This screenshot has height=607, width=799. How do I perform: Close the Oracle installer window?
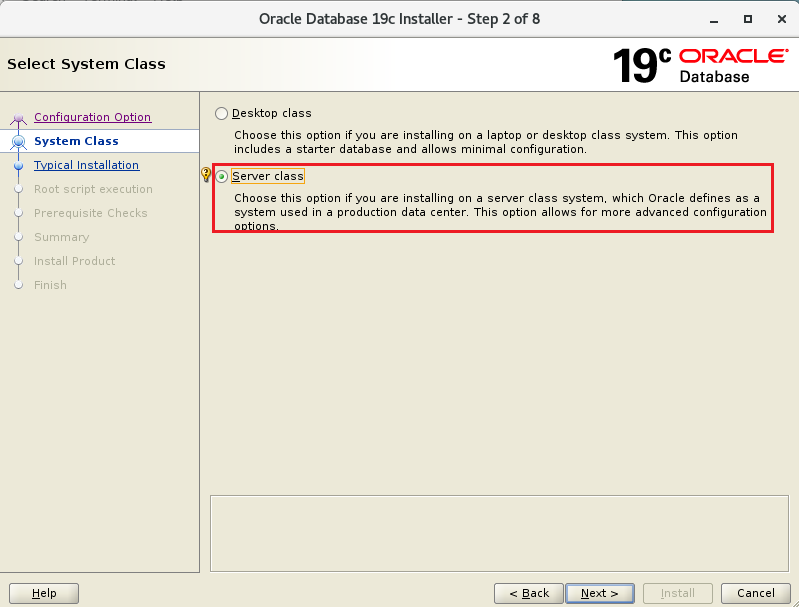(782, 19)
